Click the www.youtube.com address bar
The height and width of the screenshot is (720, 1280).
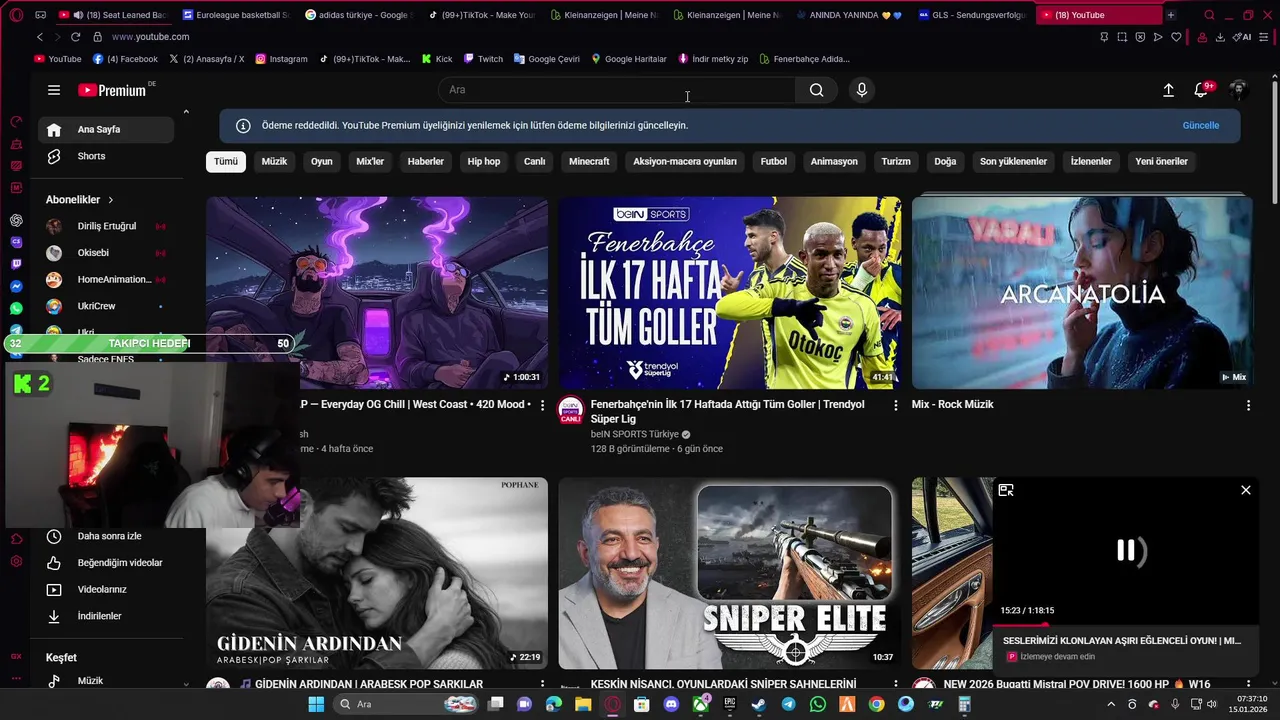point(150,37)
